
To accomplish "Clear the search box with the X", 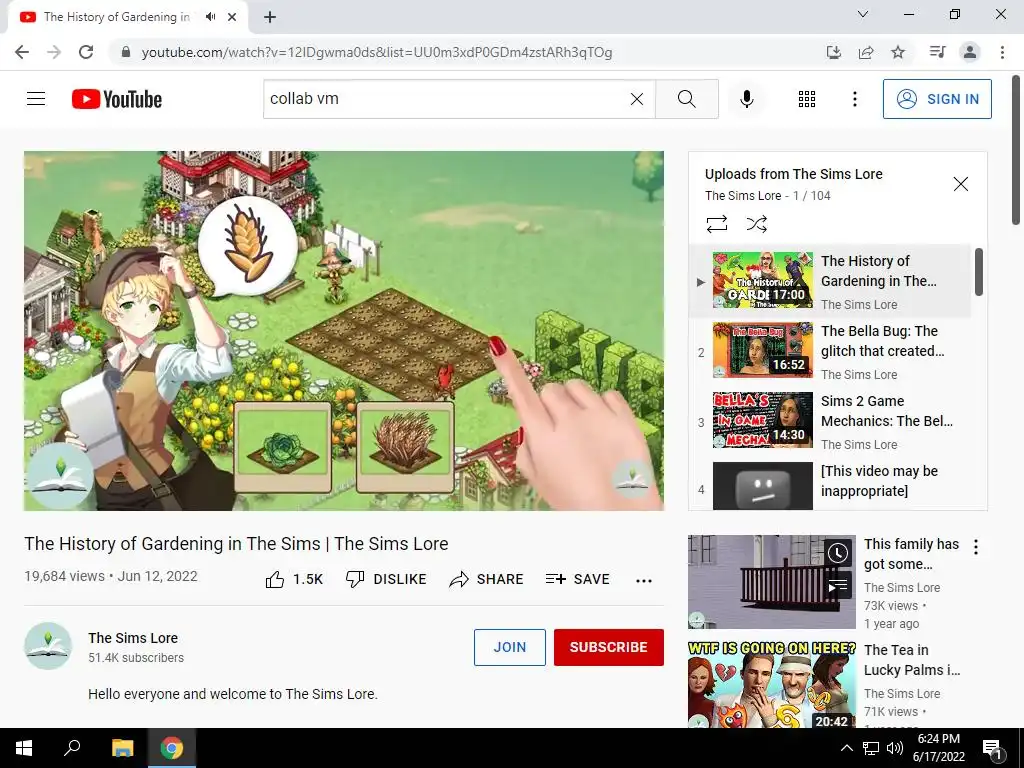I will click(x=637, y=99).
